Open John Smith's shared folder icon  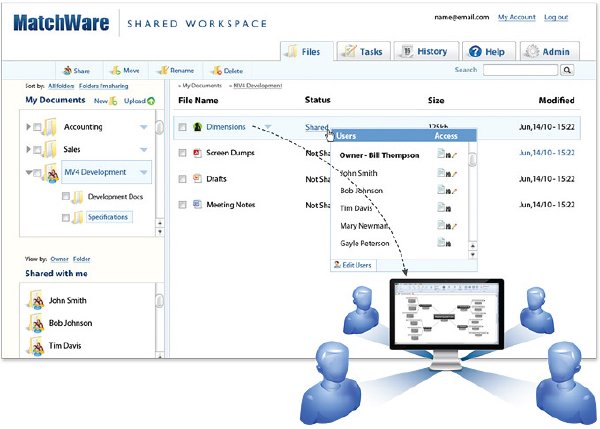35,300
